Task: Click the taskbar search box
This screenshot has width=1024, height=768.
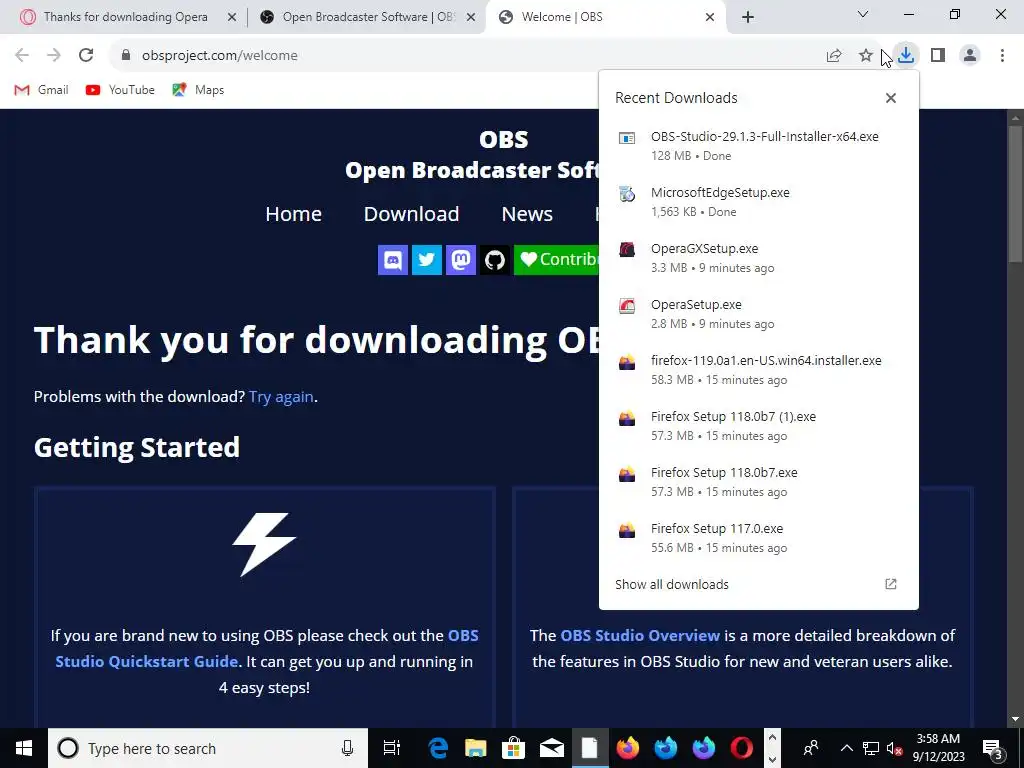Action: click(208, 748)
